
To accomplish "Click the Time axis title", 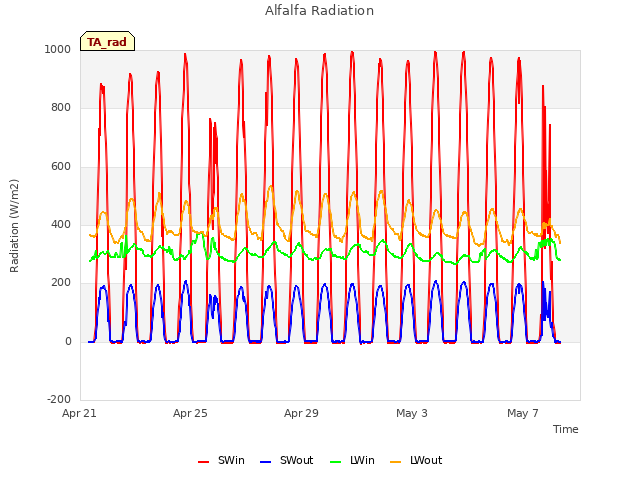I will click(566, 429).
